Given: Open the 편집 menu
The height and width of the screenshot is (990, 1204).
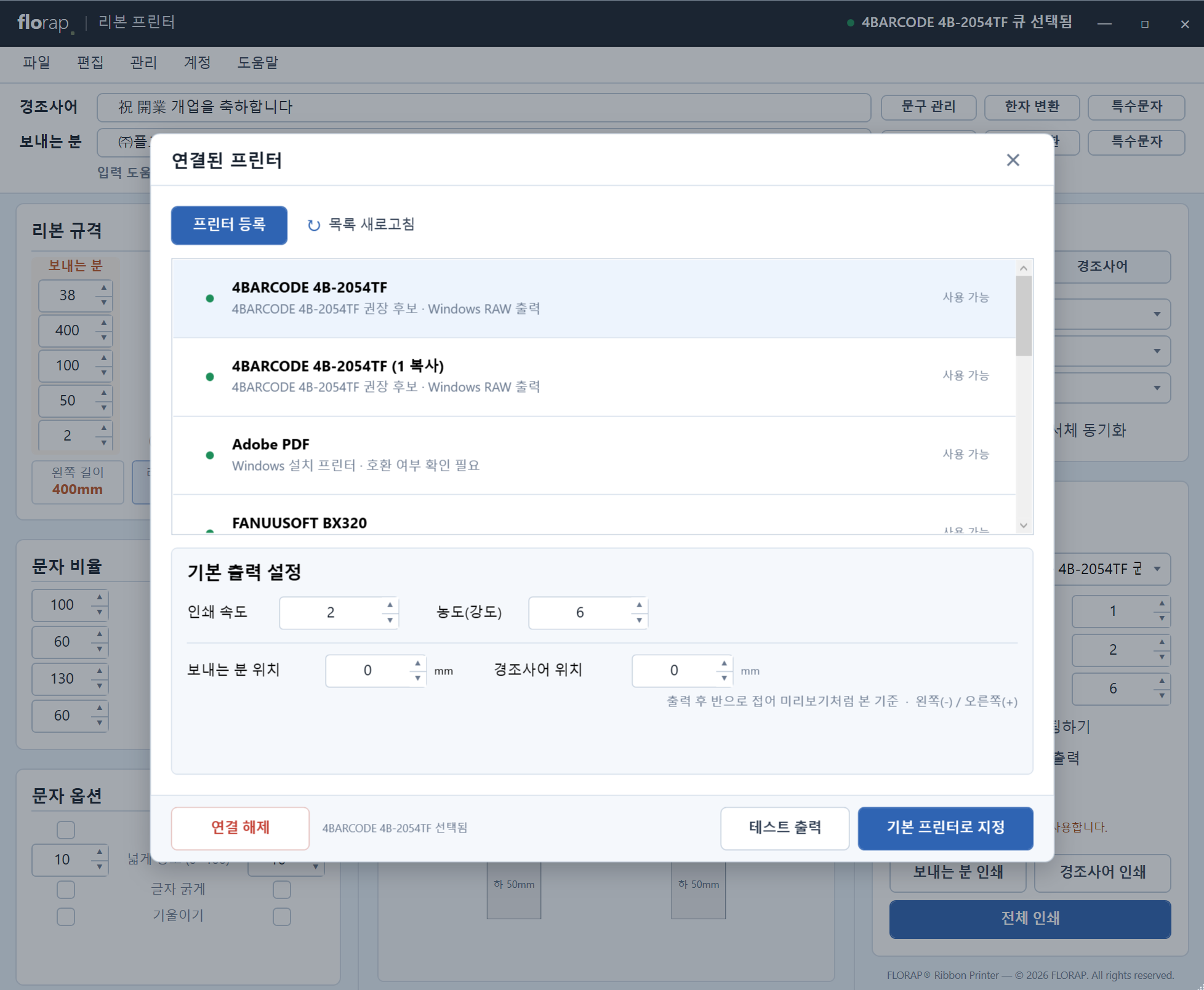Looking at the screenshot, I should (90, 63).
